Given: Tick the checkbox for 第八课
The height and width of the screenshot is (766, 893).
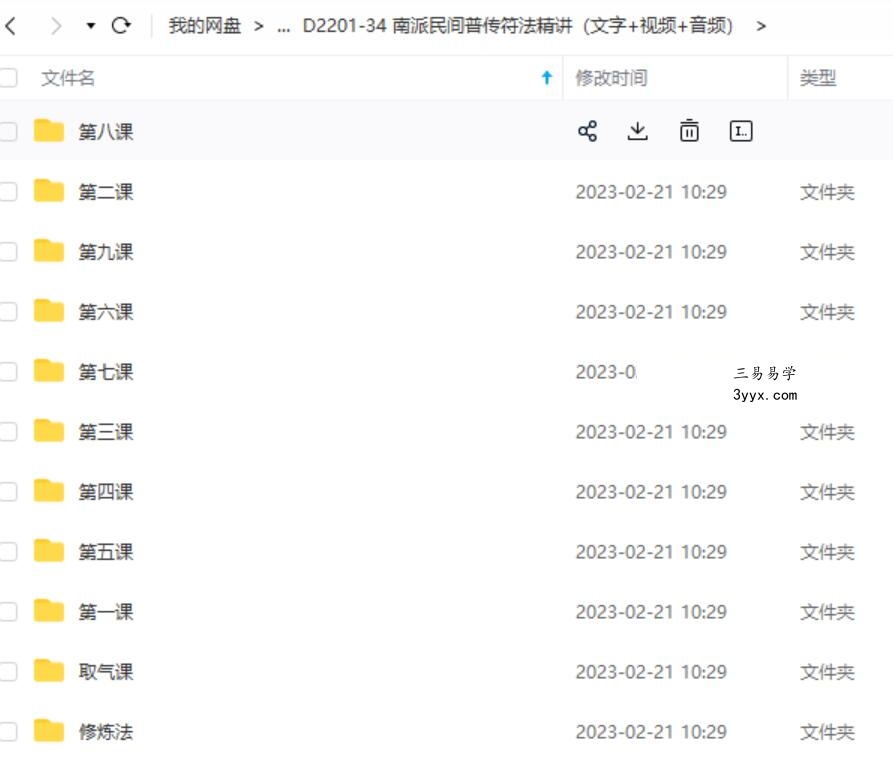Looking at the screenshot, I should pyautogui.click(x=8, y=132).
